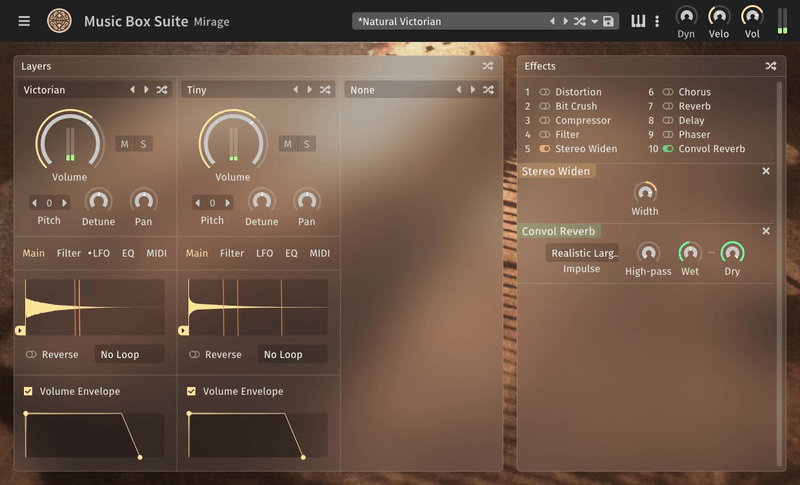
Task: Select next sample for the Victorian layer
Action: pos(146,90)
